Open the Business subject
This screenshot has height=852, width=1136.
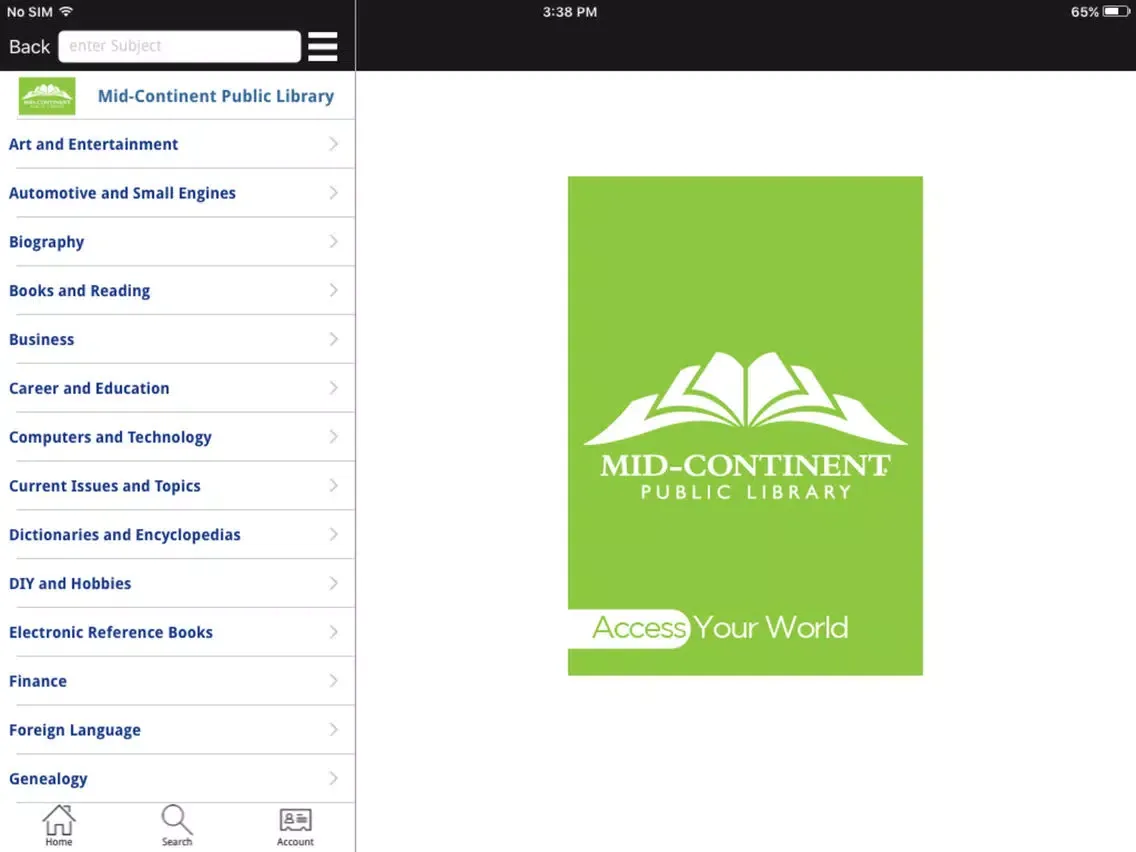[178, 339]
